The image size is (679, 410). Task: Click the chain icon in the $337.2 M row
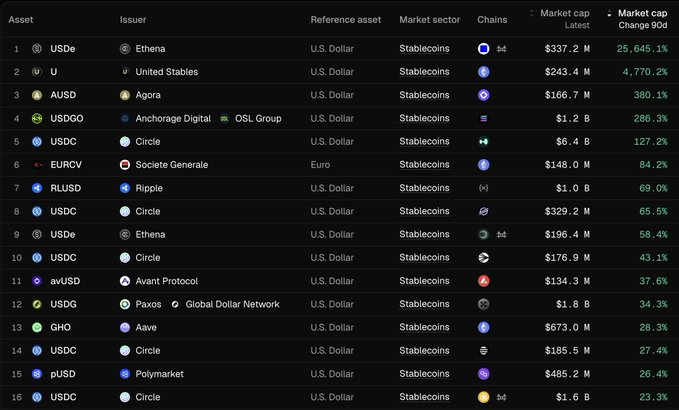pos(484,48)
